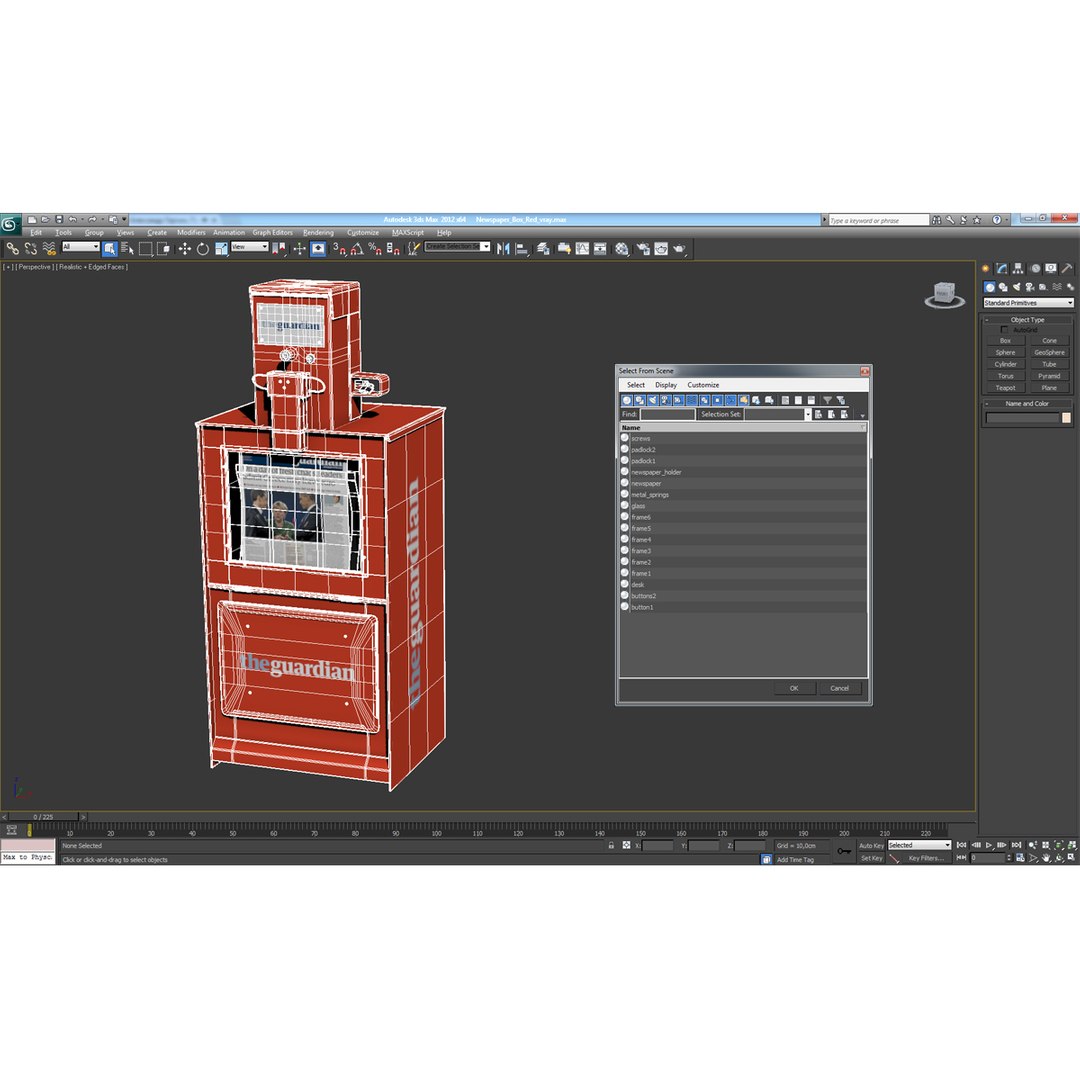Open the Rendering menu
Image resolution: width=1080 pixels, height=1080 pixels.
(x=318, y=233)
